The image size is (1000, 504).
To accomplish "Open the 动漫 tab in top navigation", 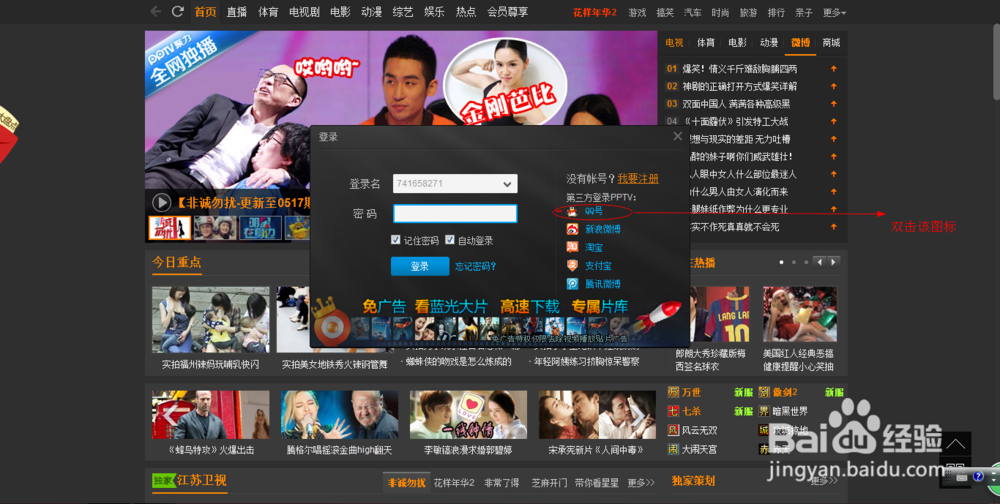I will click(x=371, y=11).
